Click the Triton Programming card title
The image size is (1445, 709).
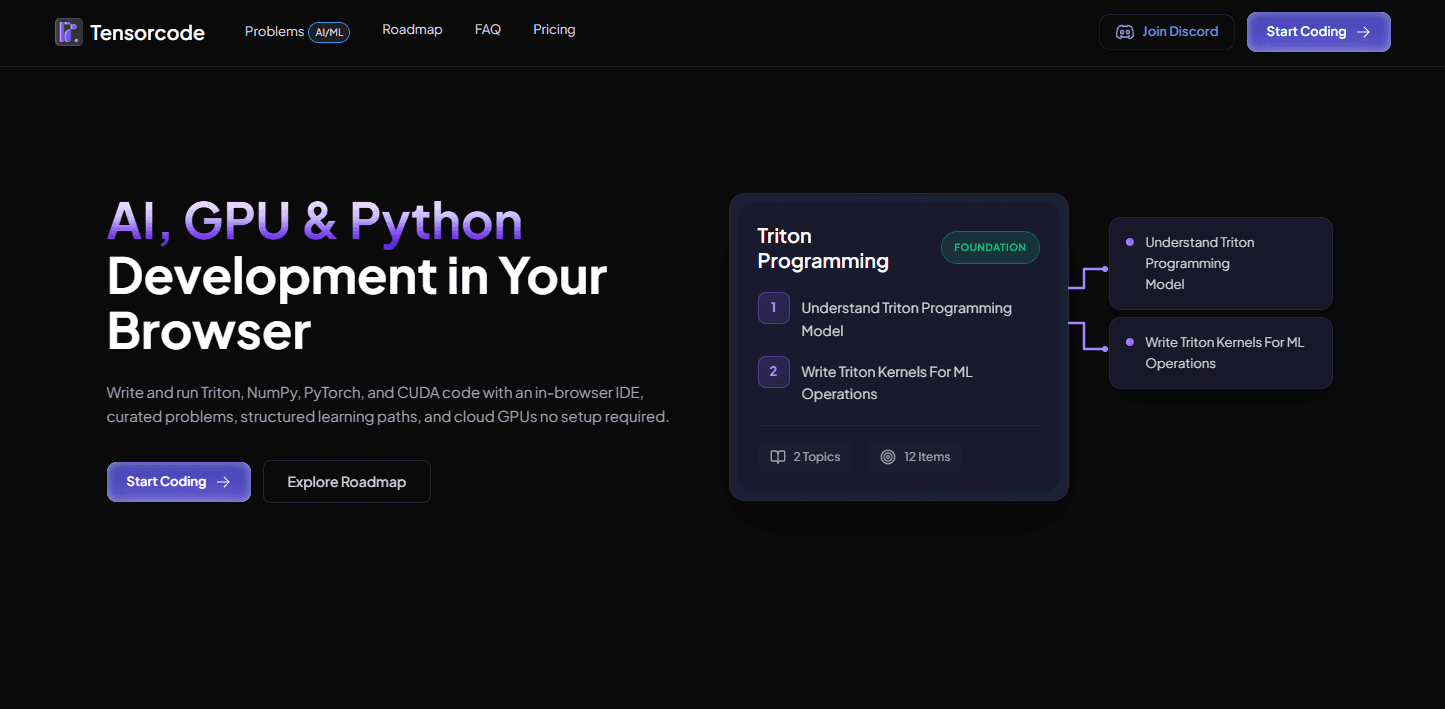click(x=823, y=249)
